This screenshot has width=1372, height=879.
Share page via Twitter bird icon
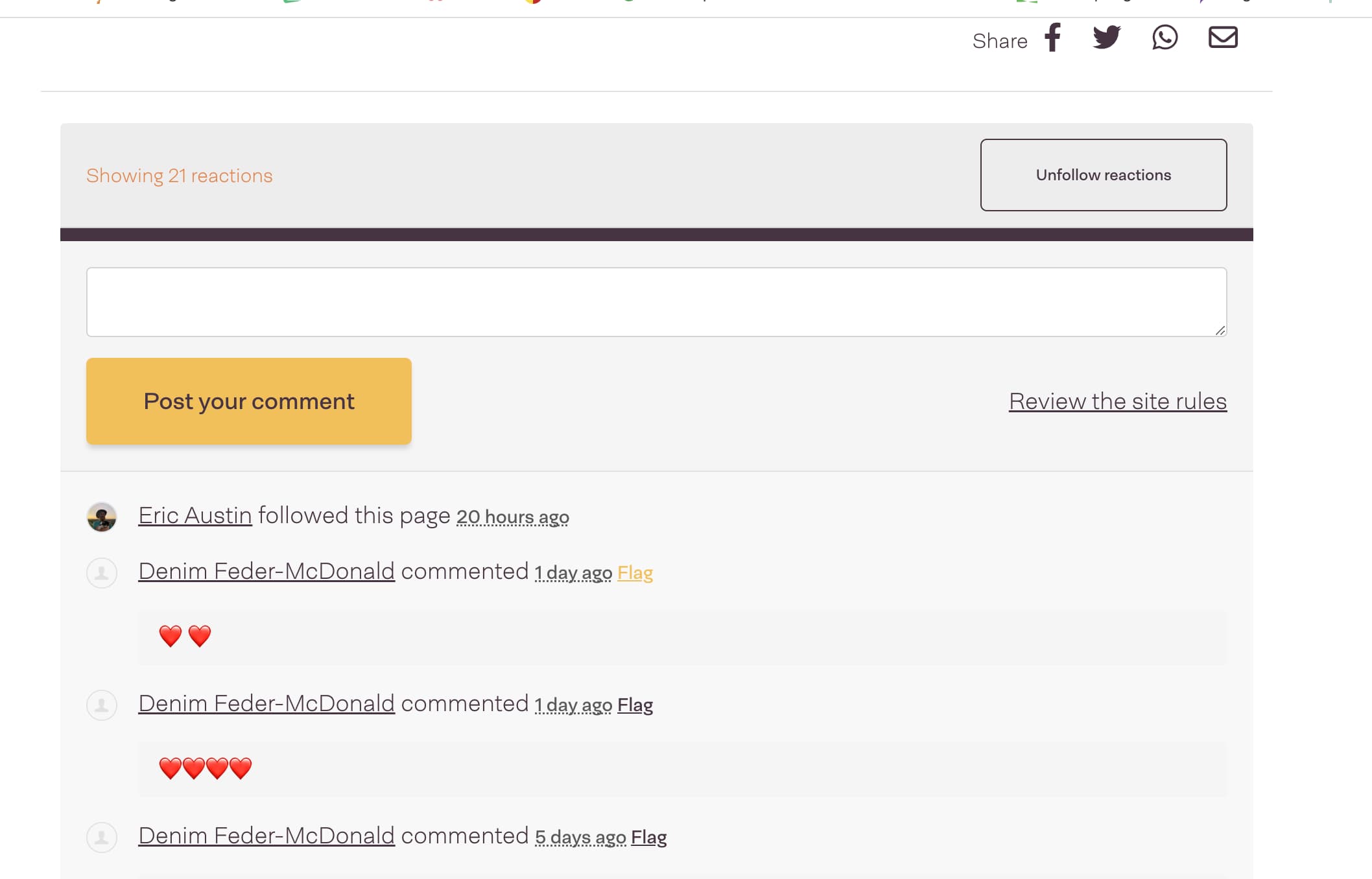pyautogui.click(x=1106, y=38)
